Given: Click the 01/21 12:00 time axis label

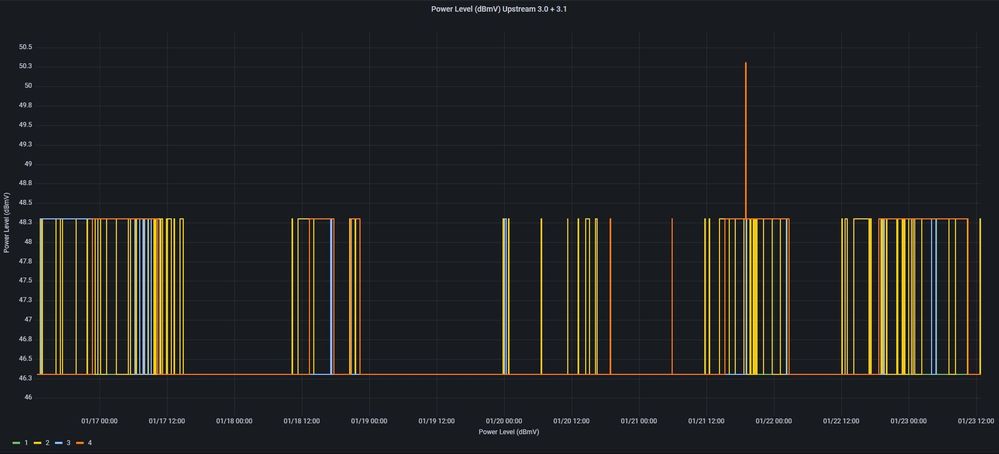Looking at the screenshot, I should 707,421.
